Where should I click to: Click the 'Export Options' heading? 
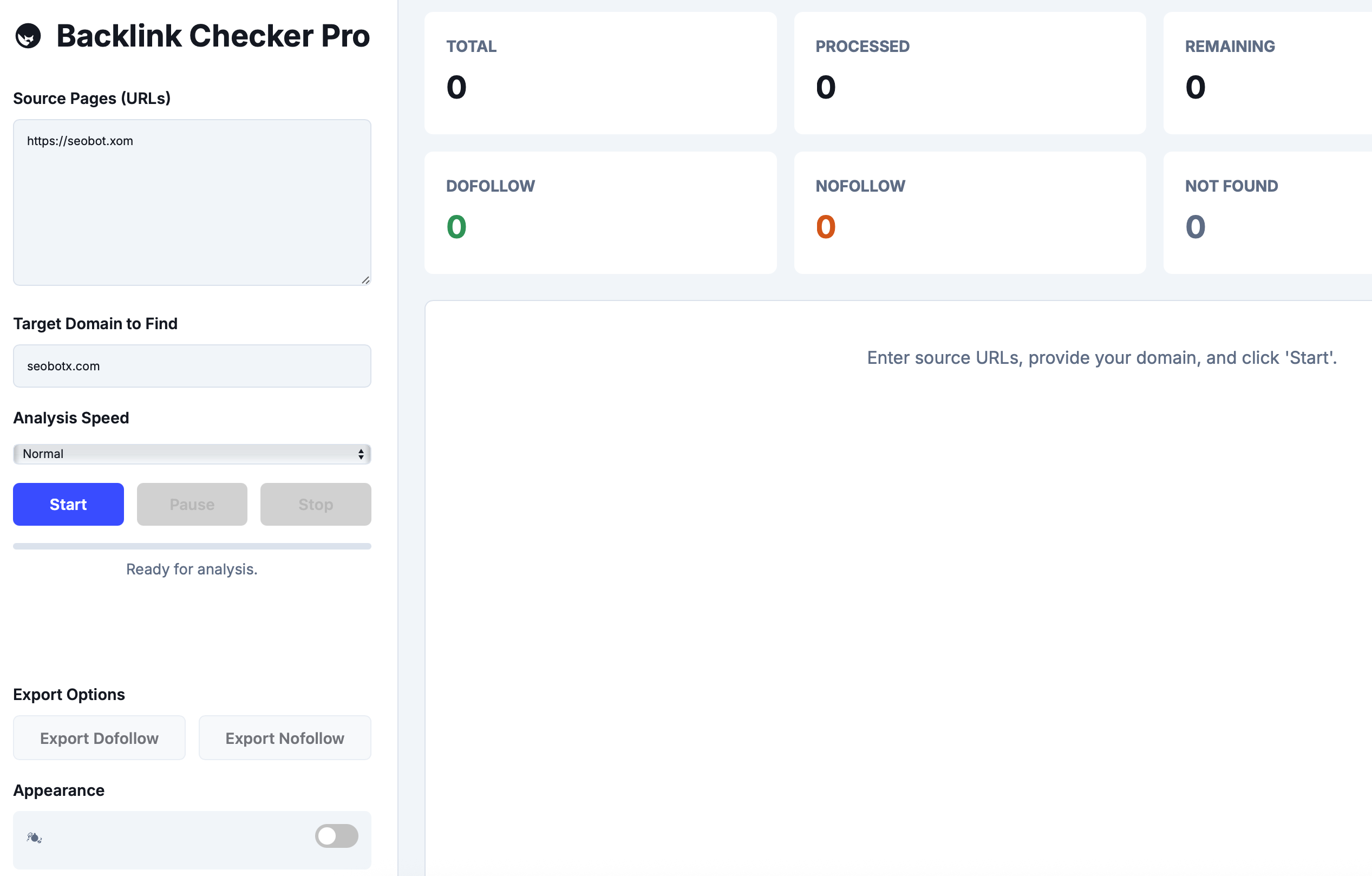pos(69,694)
